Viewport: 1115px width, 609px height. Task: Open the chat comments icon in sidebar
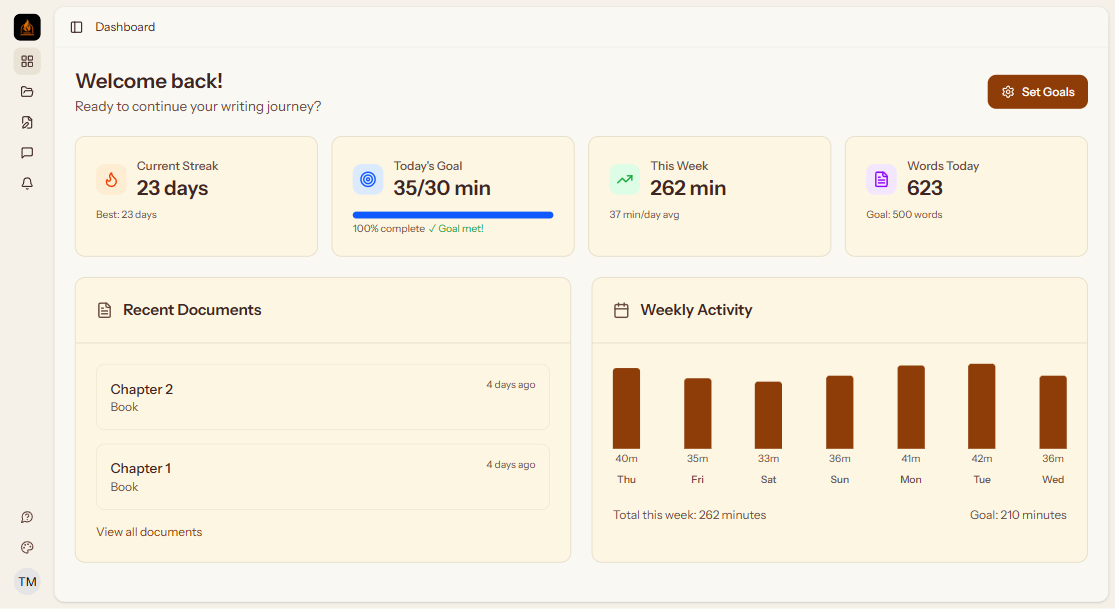pyautogui.click(x=27, y=152)
